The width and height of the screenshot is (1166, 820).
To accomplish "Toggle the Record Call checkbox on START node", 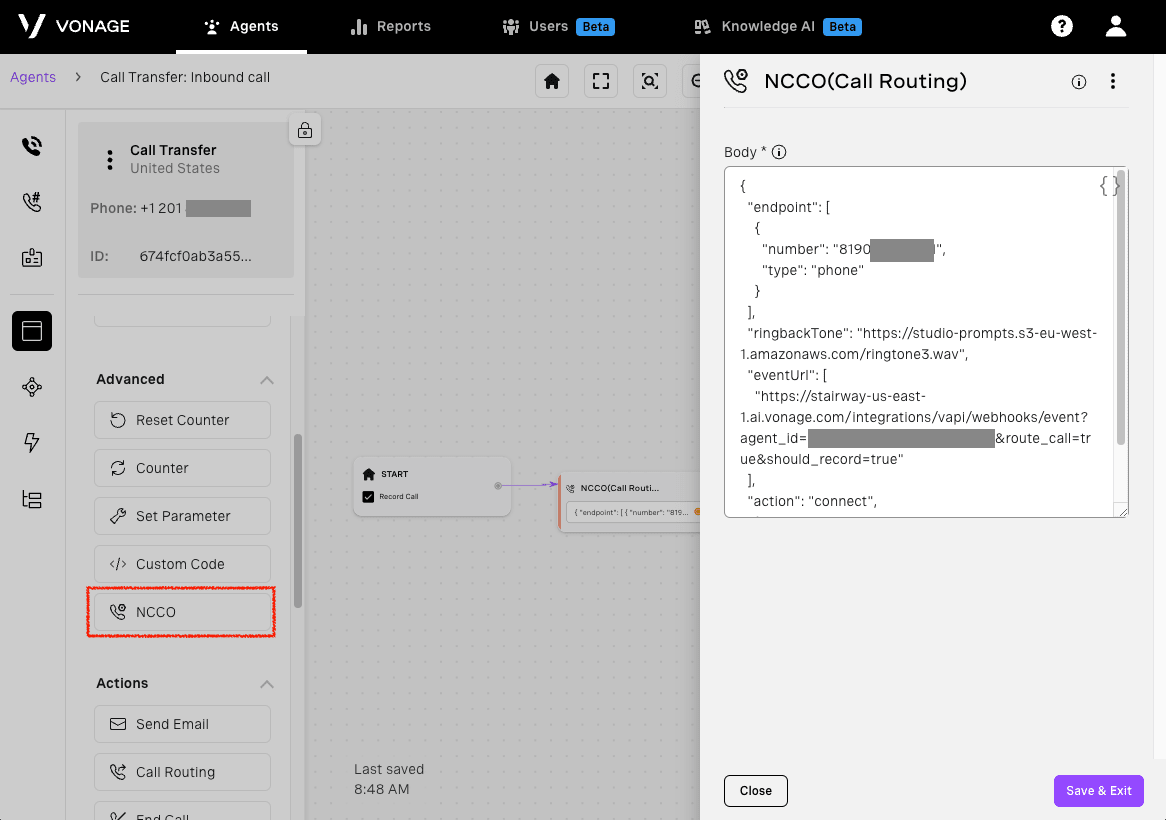I will (369, 496).
